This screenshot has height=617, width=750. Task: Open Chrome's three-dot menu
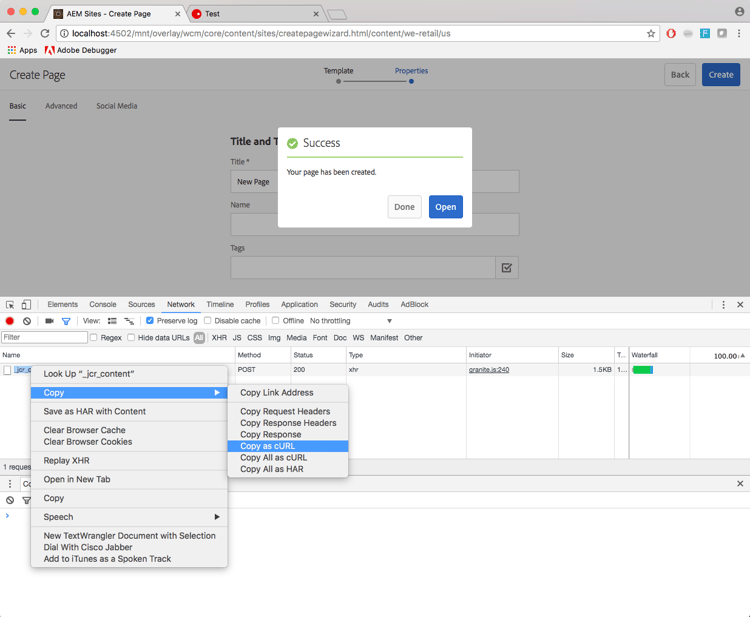[739, 33]
